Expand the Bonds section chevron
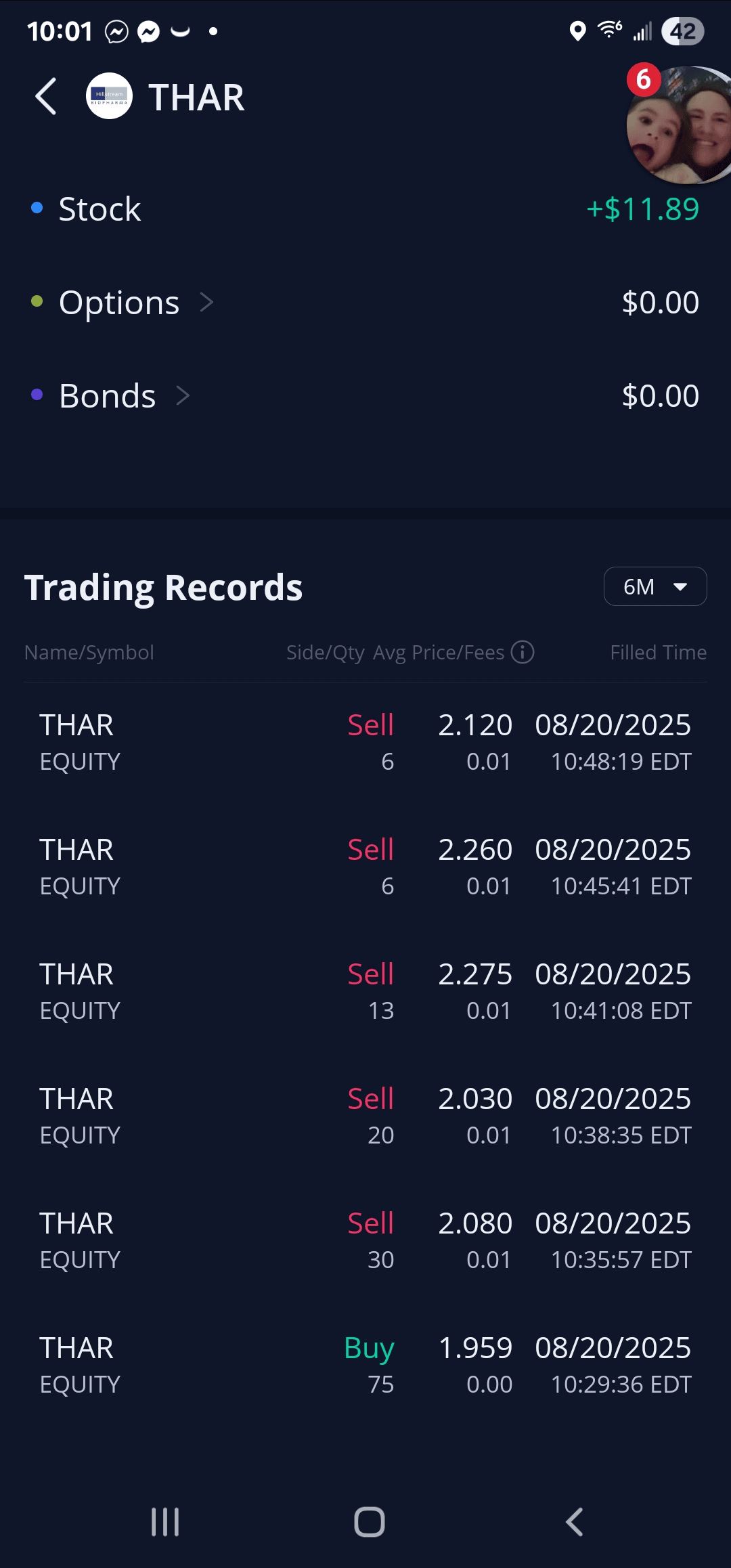This screenshot has width=731, height=1568. 183,395
